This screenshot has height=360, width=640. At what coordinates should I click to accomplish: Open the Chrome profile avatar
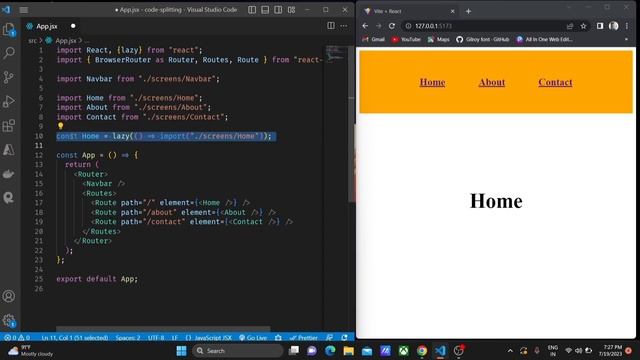click(613, 26)
